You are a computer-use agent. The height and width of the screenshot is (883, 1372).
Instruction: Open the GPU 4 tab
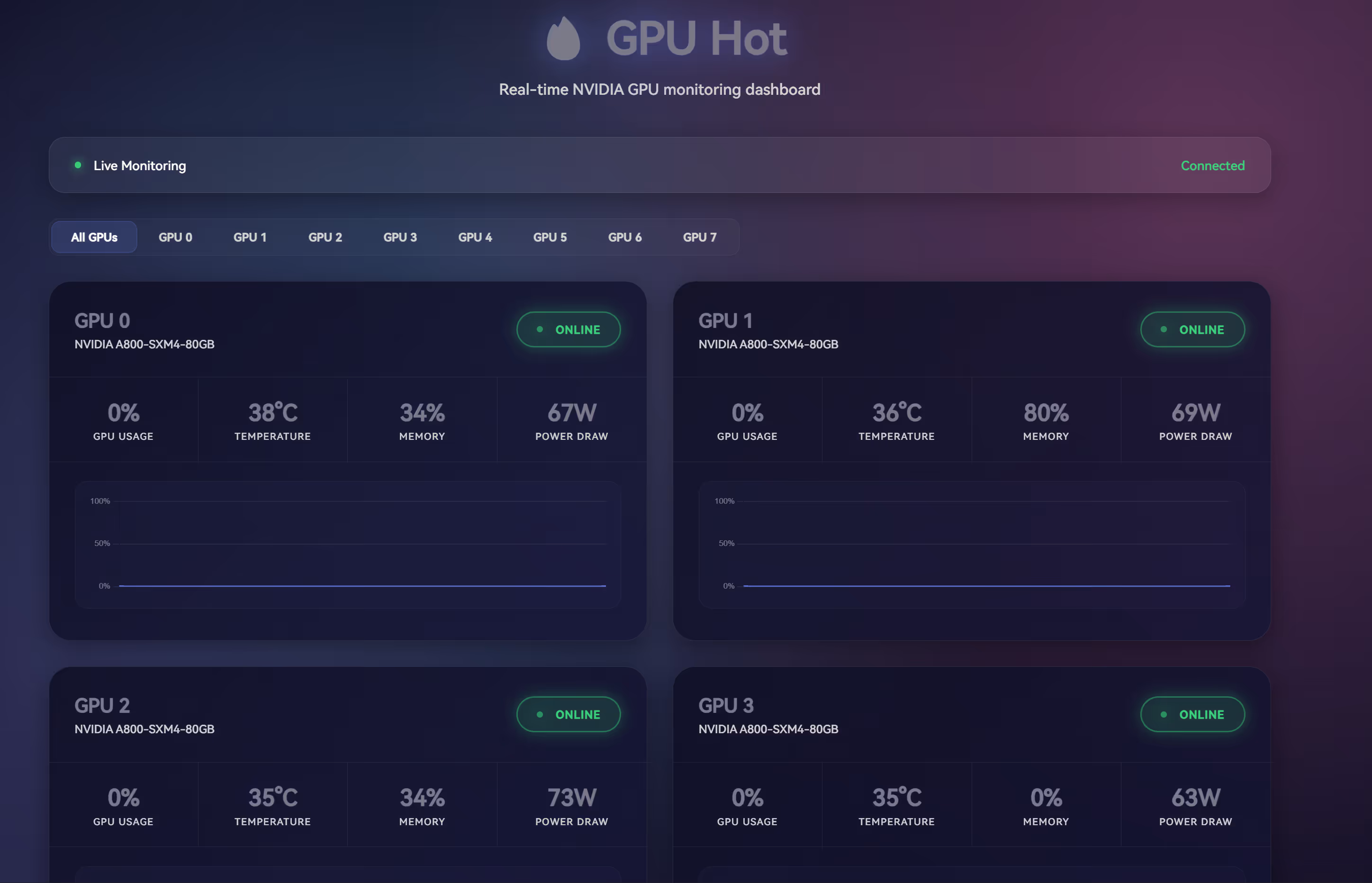(475, 237)
